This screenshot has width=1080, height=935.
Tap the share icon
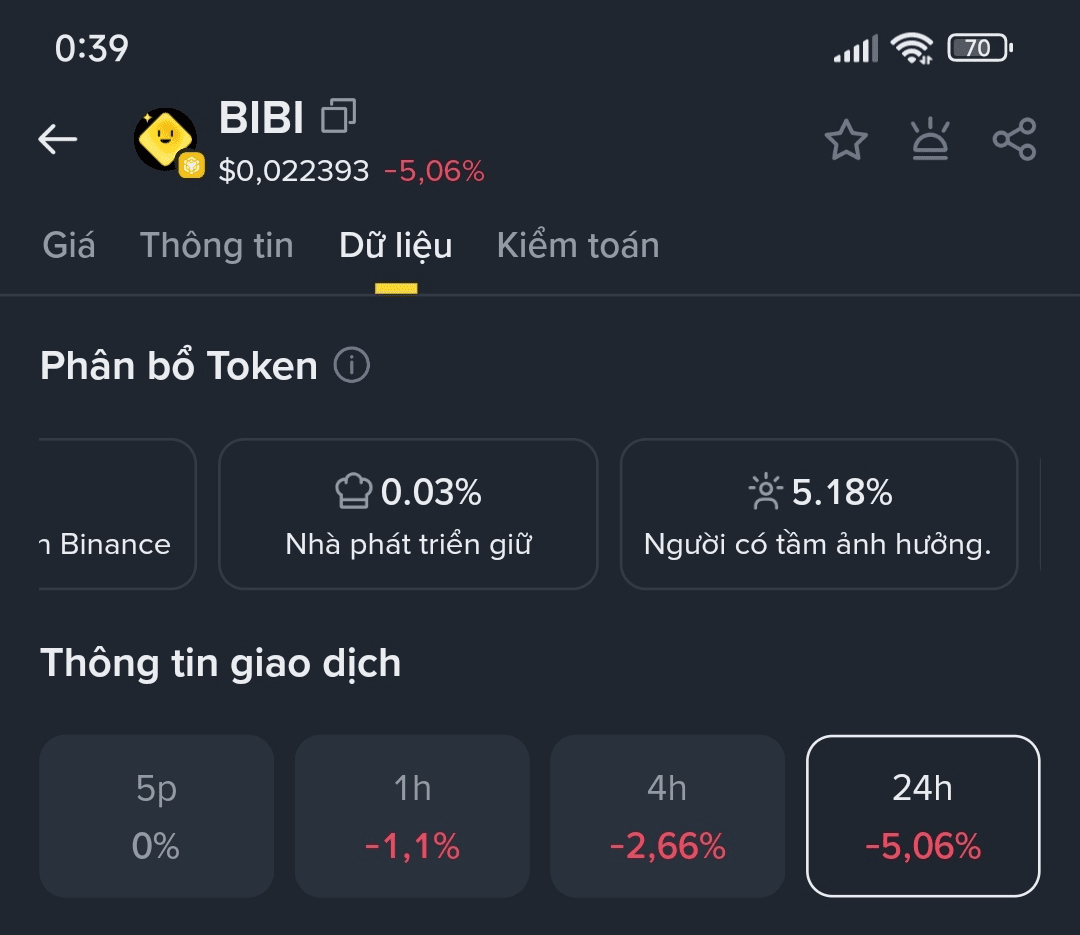coord(1014,140)
